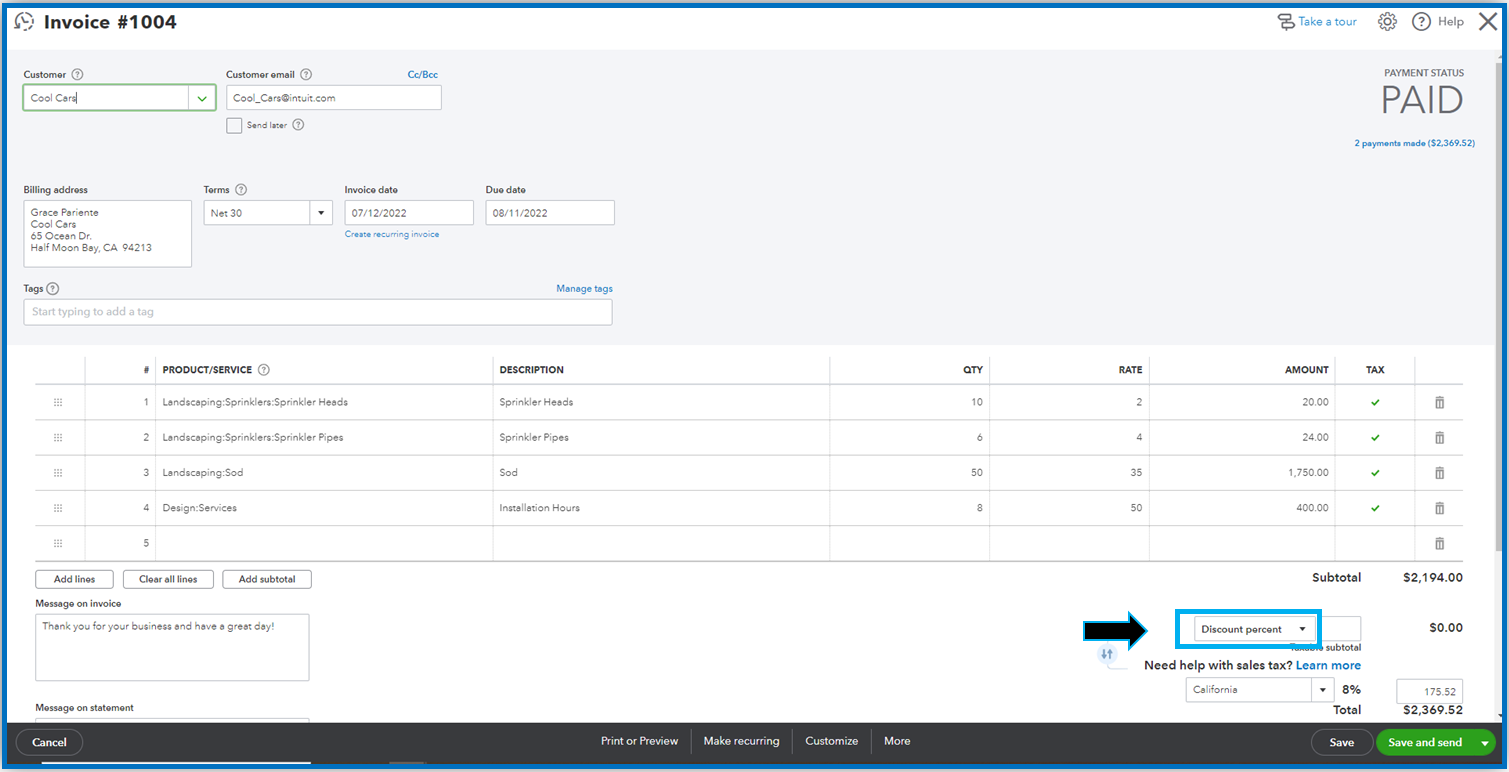Select Print or Preview in footer
Screen dimensions: 1509x772
pos(639,741)
